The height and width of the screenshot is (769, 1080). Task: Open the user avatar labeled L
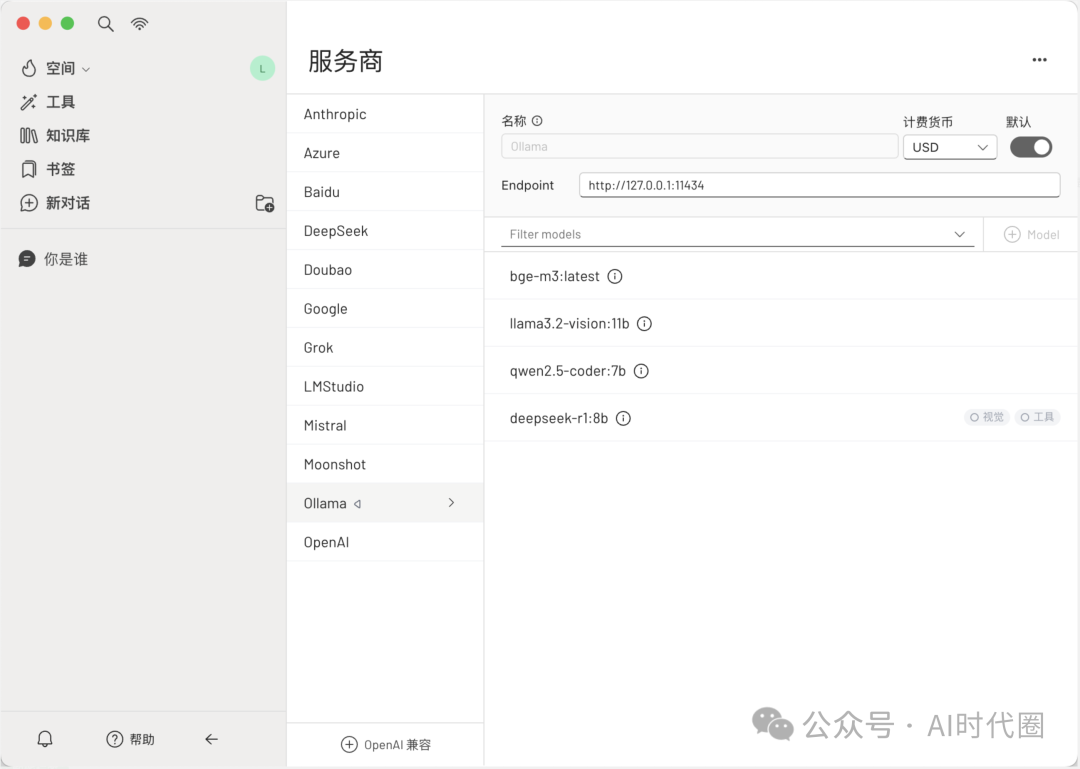(262, 68)
